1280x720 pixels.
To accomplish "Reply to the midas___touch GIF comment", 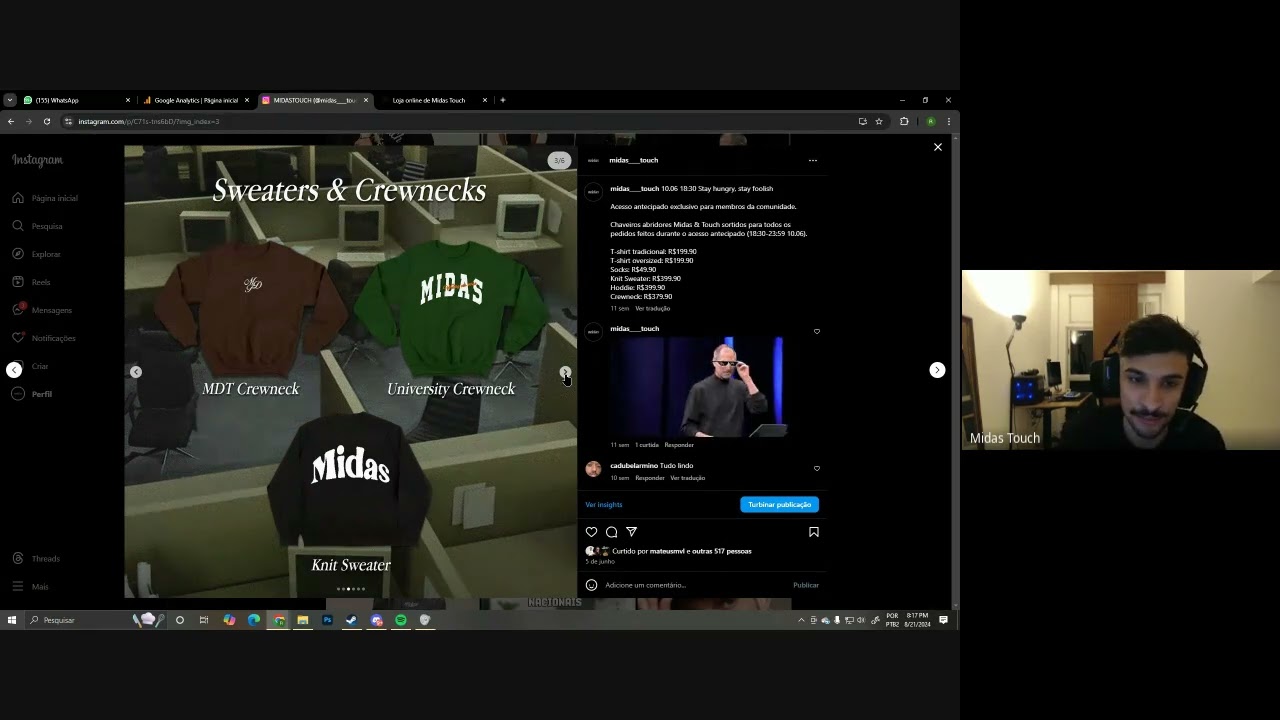I will [679, 445].
